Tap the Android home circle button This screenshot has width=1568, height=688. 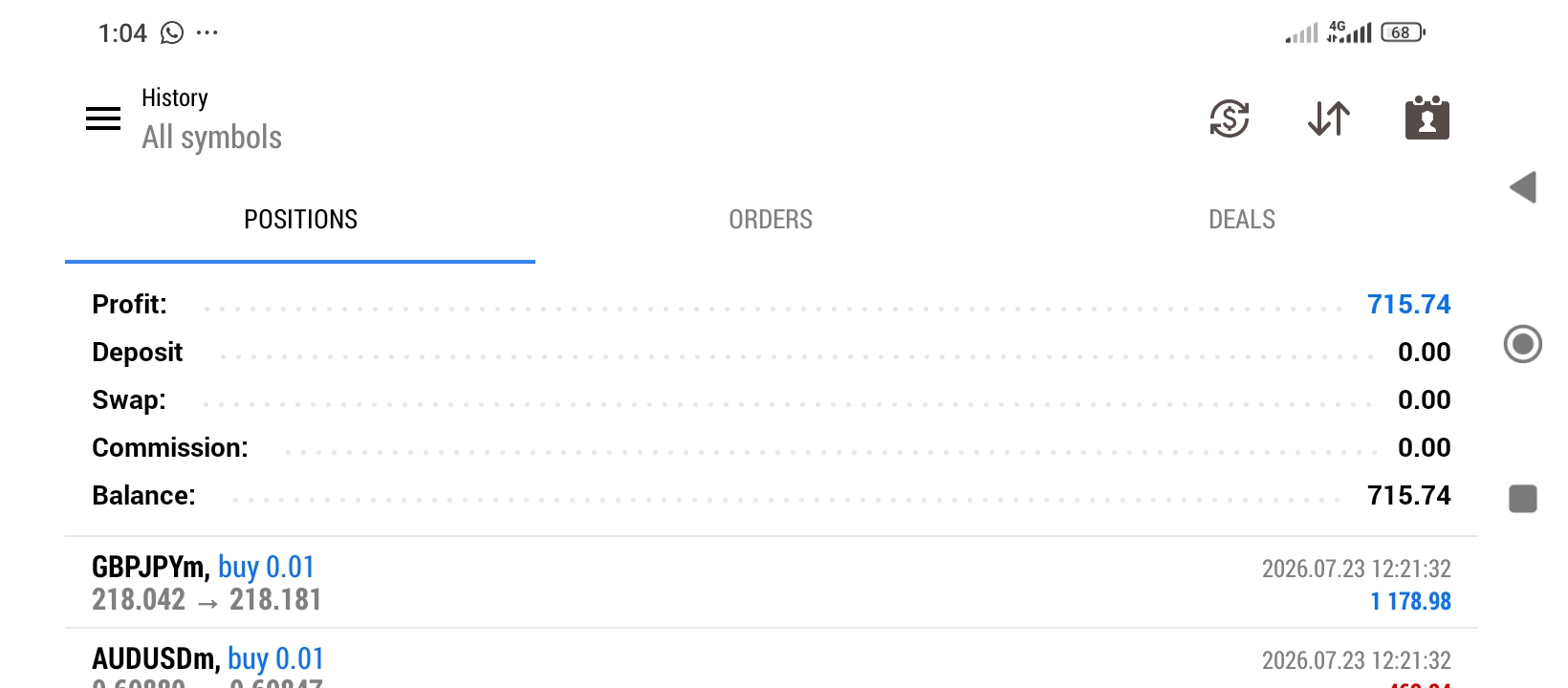coord(1523,344)
